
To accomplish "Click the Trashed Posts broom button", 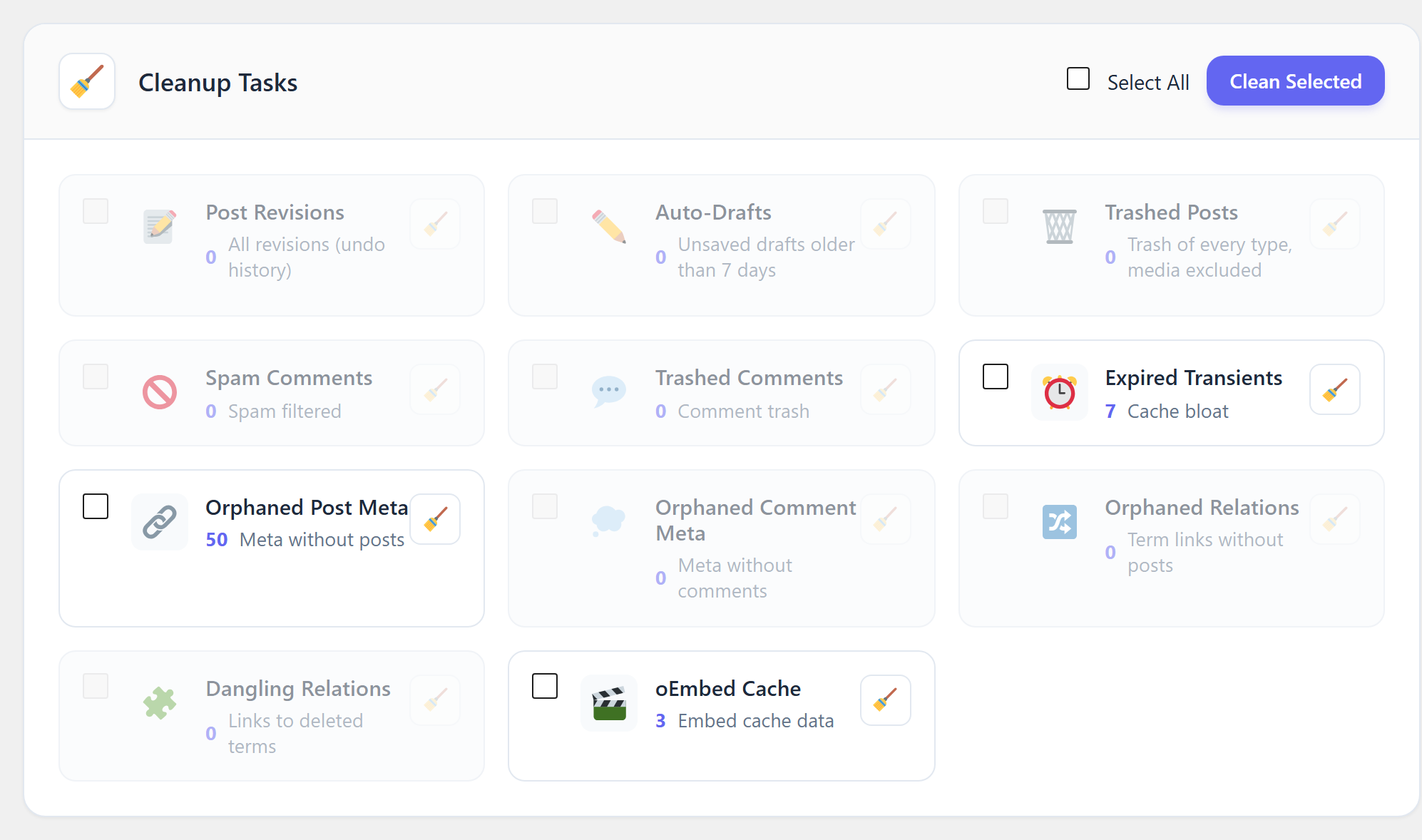I will pos(1334,224).
